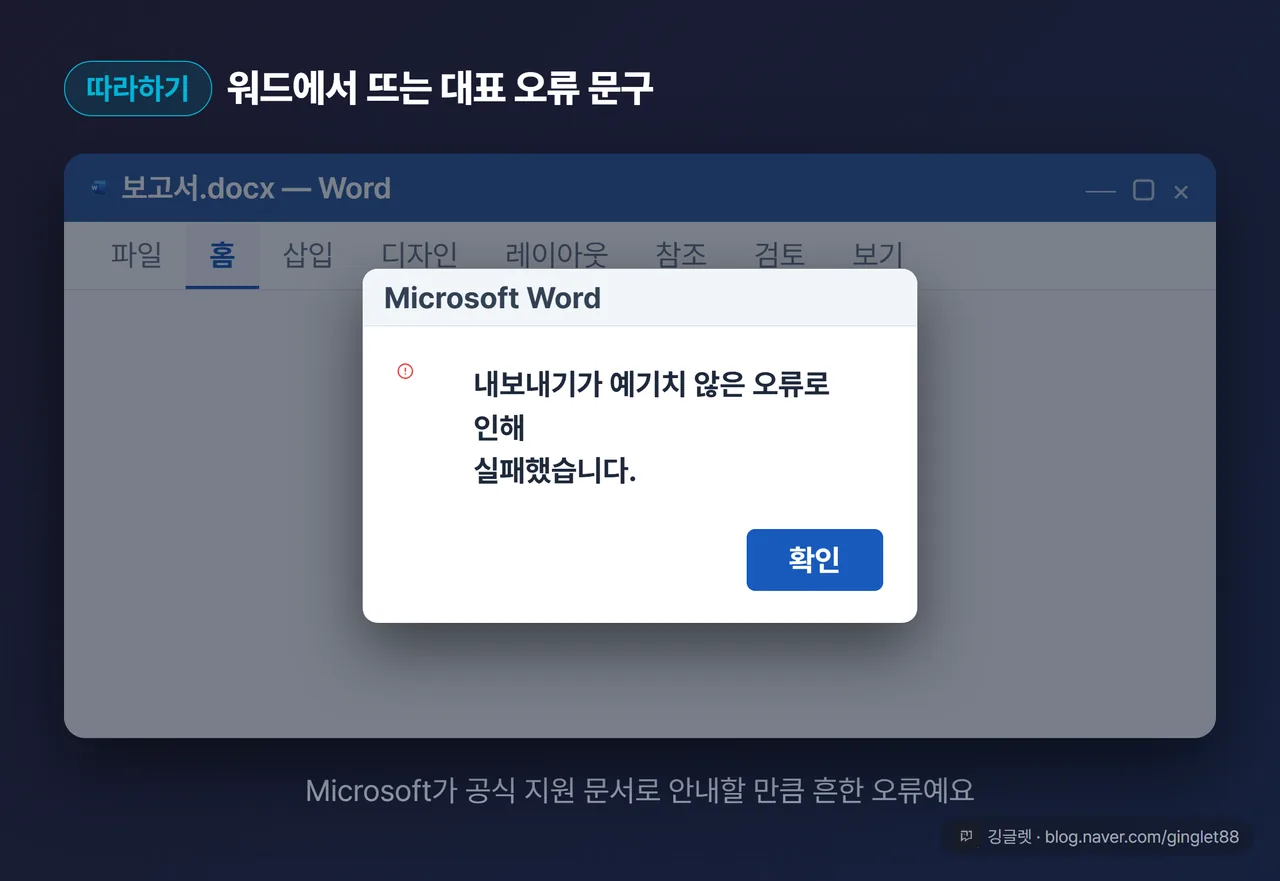Close the 보고서.docx Word window

(x=1181, y=191)
